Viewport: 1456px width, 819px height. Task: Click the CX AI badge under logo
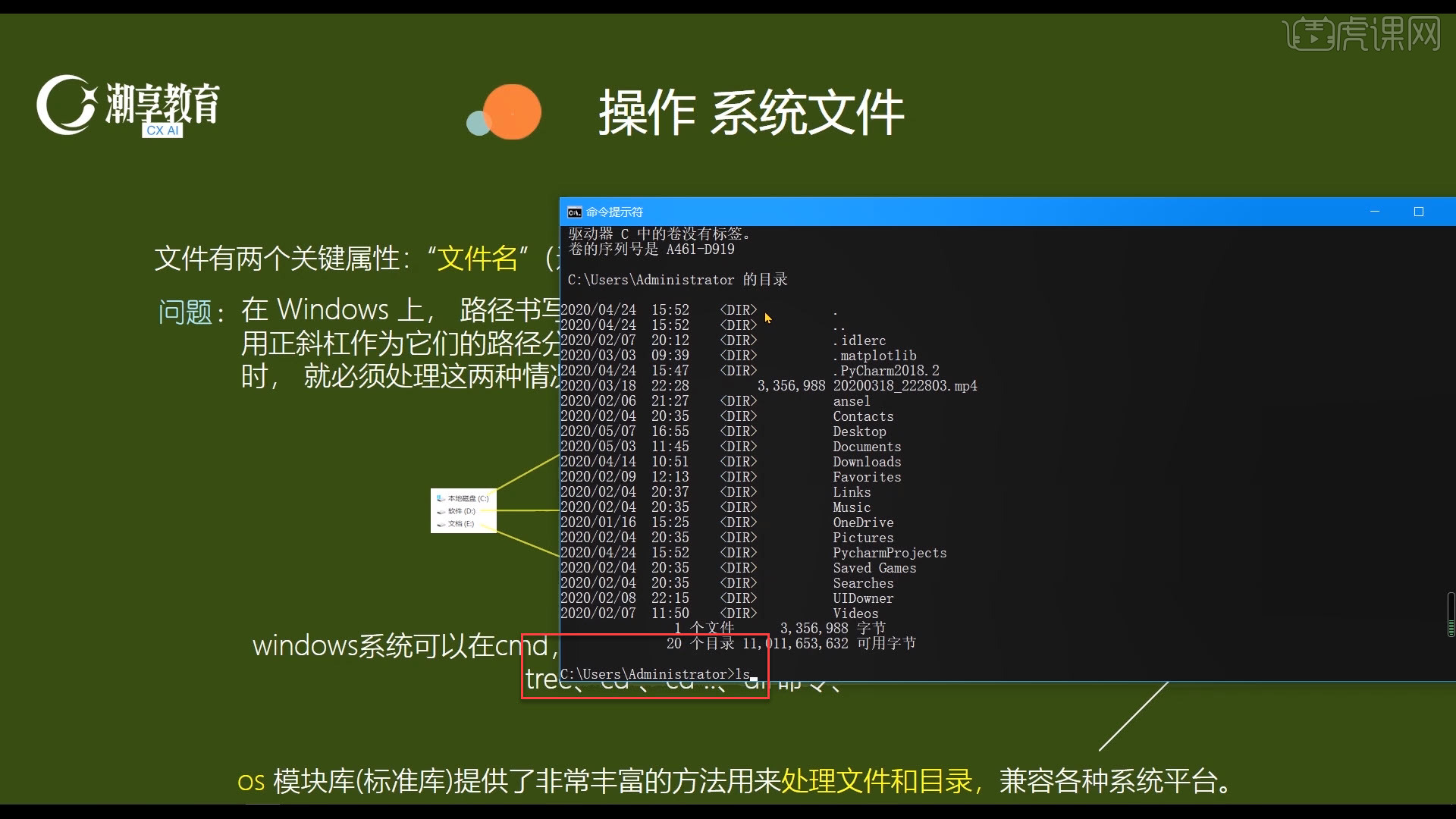point(162,130)
